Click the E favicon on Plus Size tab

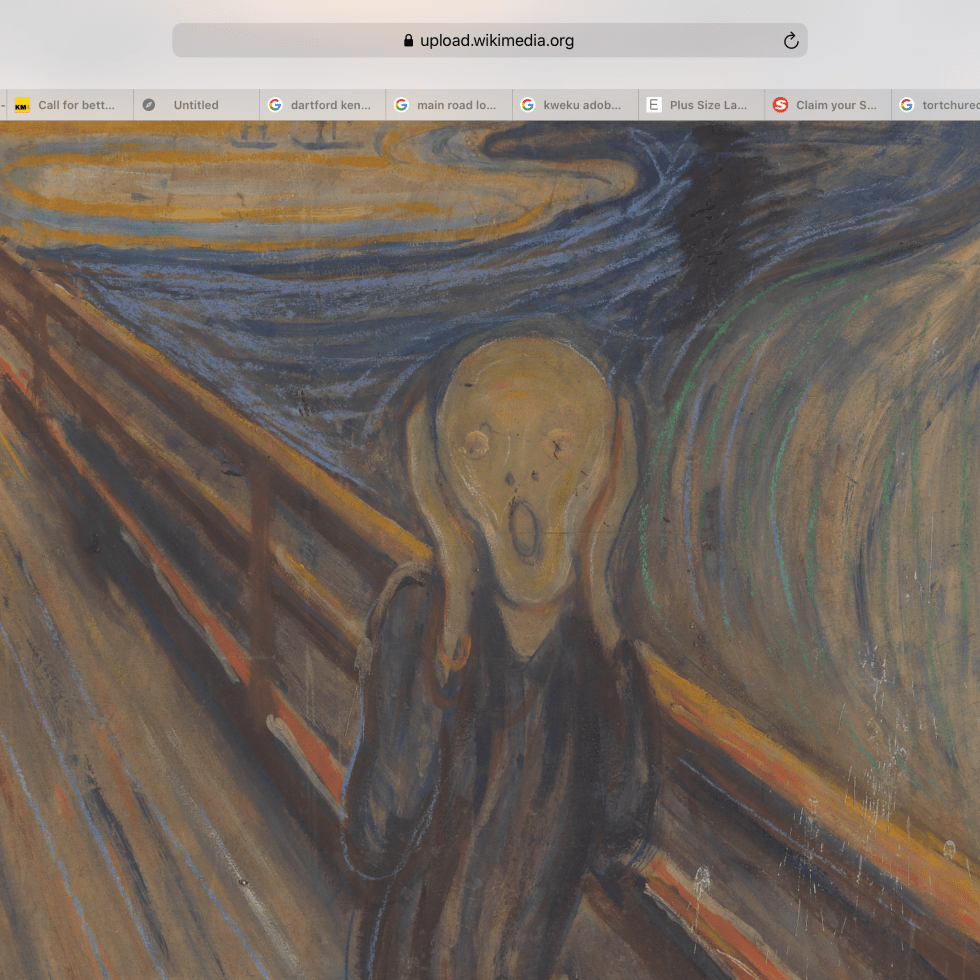tap(654, 105)
